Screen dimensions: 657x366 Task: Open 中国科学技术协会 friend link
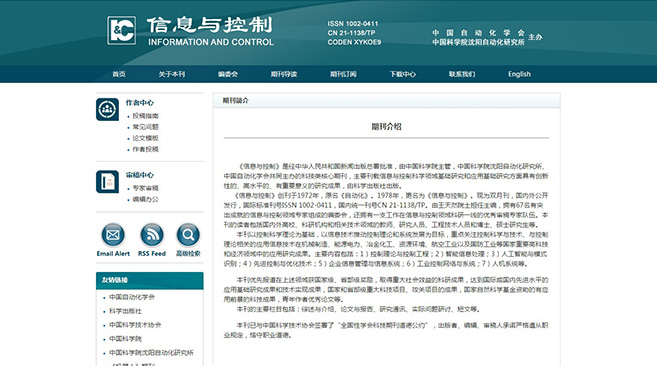(x=135, y=325)
